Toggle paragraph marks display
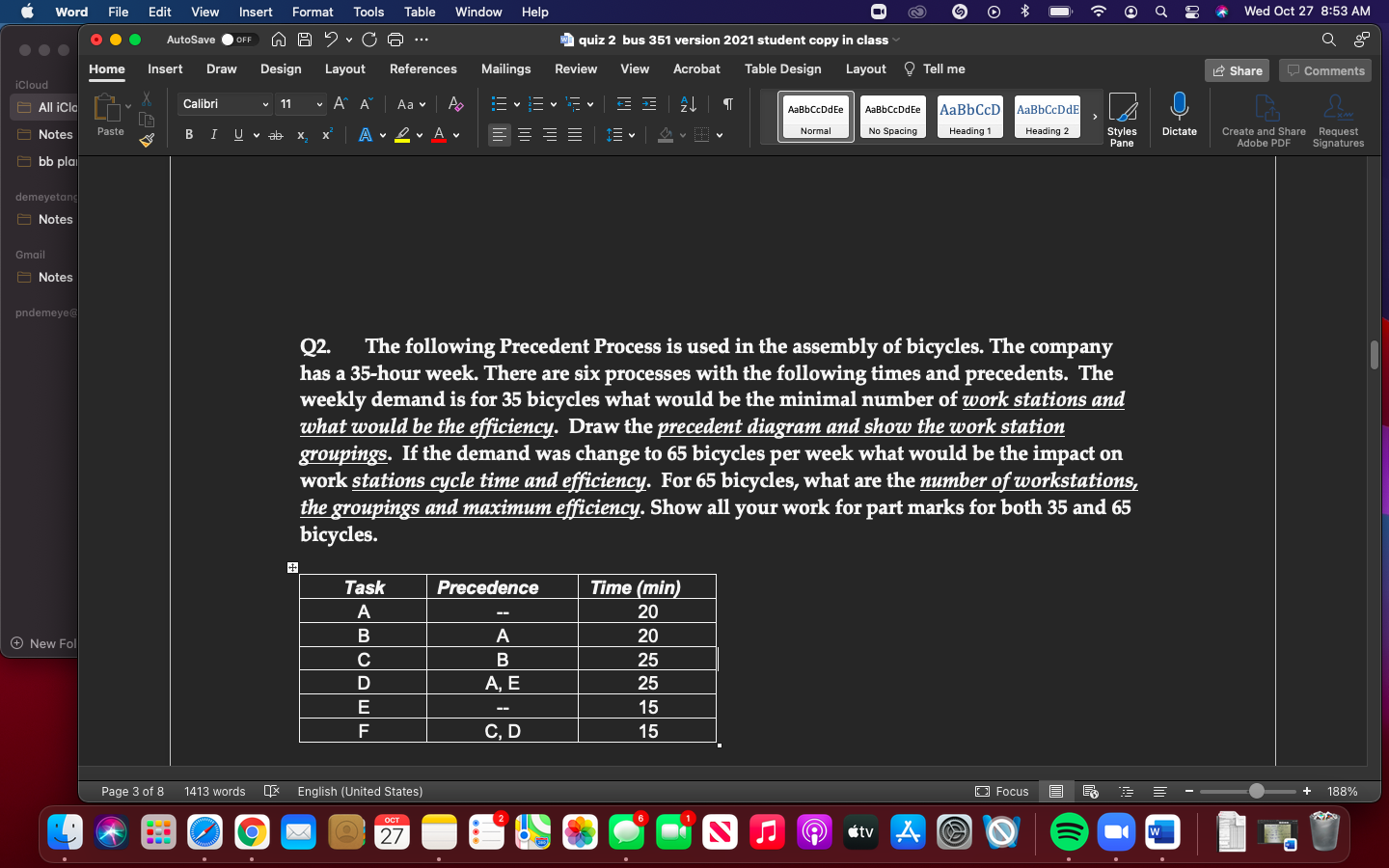This screenshot has width=1389, height=868. 727,103
